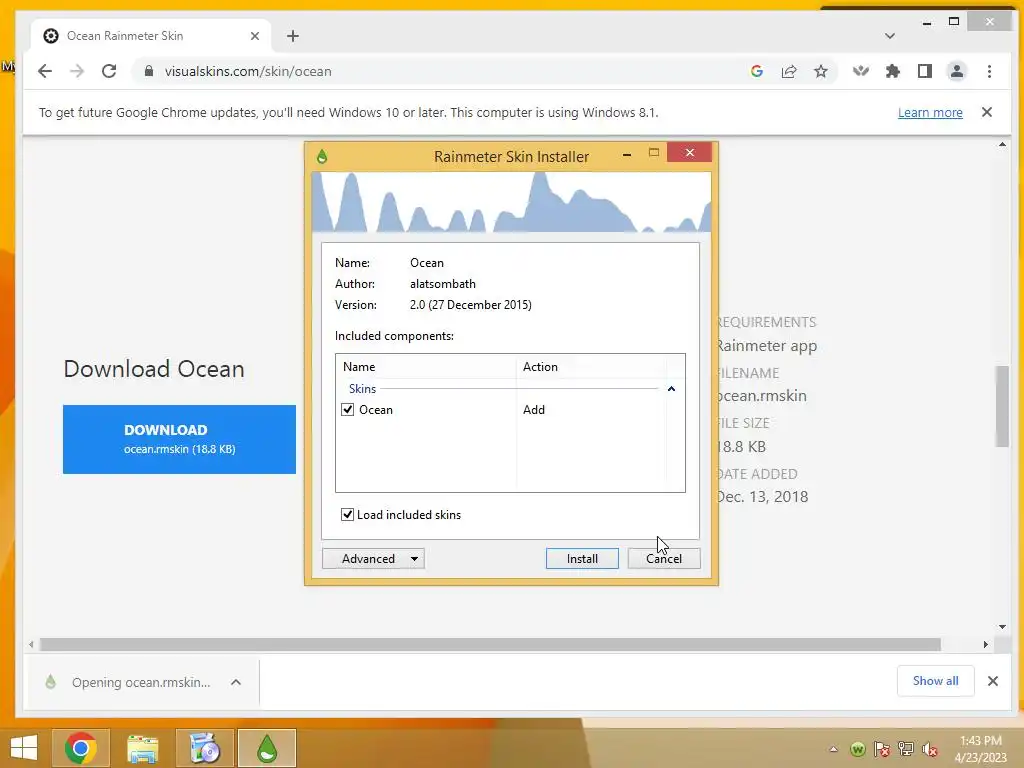Reload the visualskins page
The image size is (1024, 768).
[x=109, y=71]
